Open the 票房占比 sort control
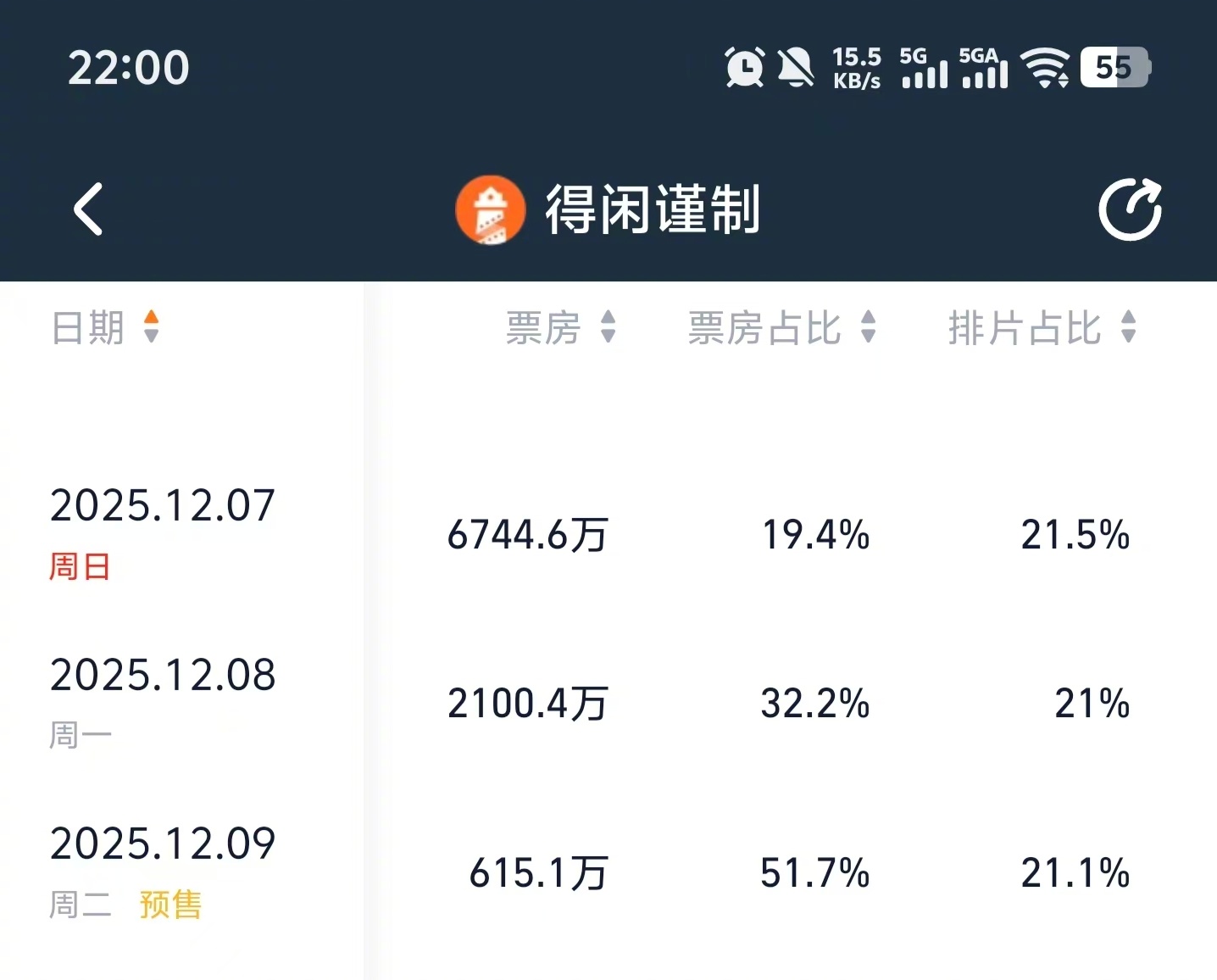This screenshot has width=1217, height=980. click(869, 329)
